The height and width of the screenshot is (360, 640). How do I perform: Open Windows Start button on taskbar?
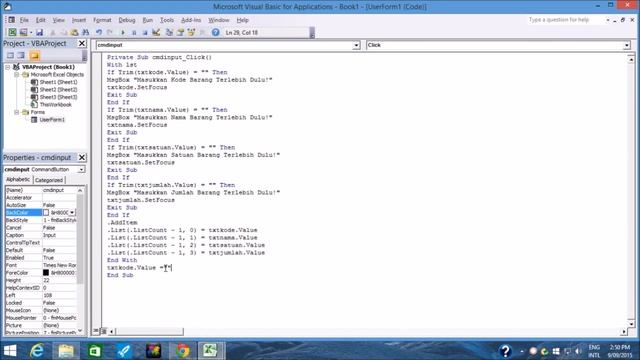(x=10, y=351)
